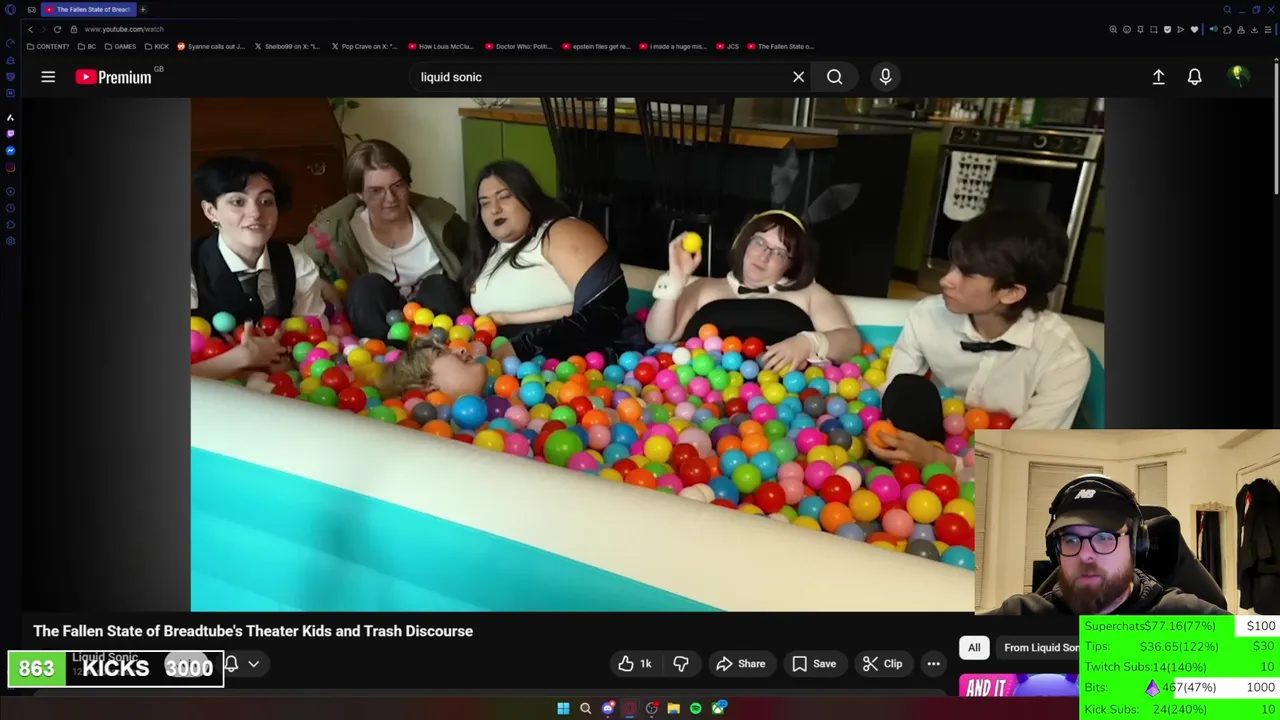The height and width of the screenshot is (720, 1280).
Task: Click the player arrow toolbar icon
Action: click(x=1180, y=29)
